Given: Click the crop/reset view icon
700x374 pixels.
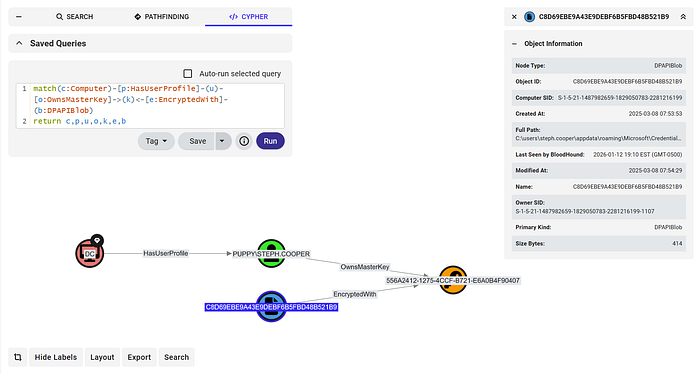Looking at the screenshot, I should click(18, 357).
